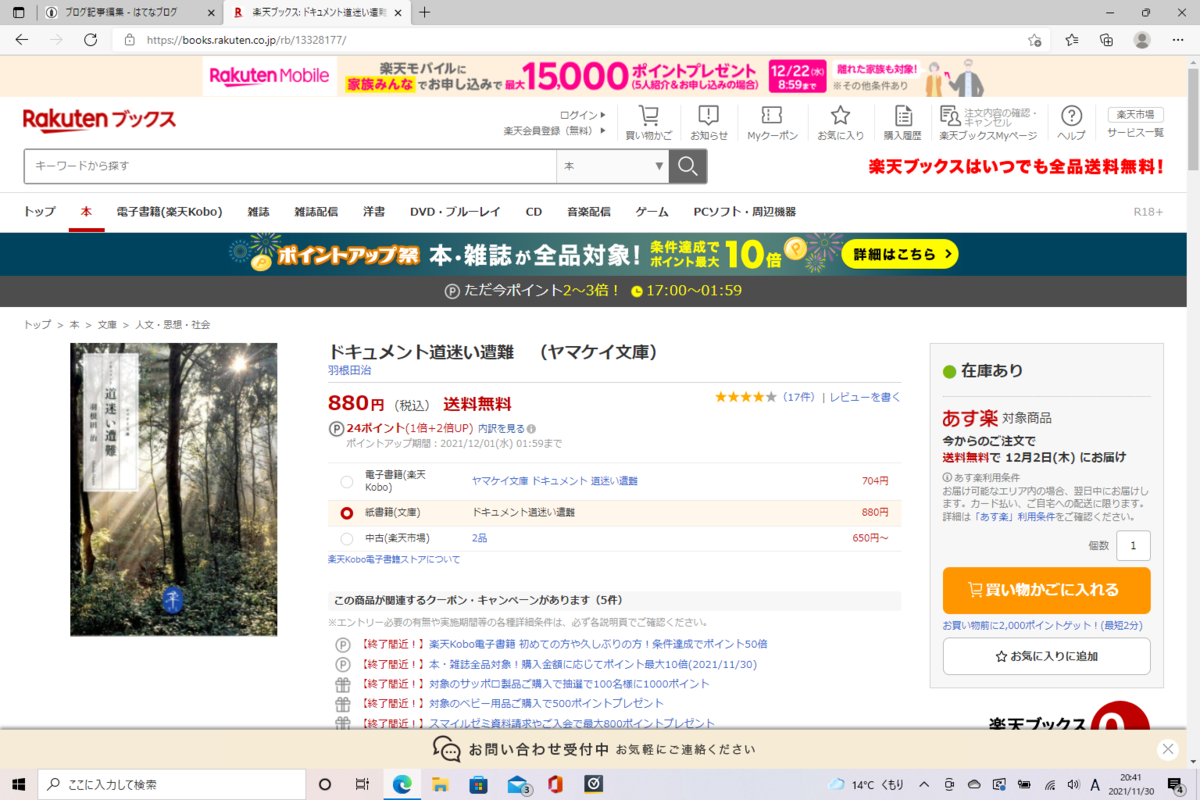Open the shopping cart 買い物かご icon
This screenshot has height=800, width=1200.
(649, 123)
